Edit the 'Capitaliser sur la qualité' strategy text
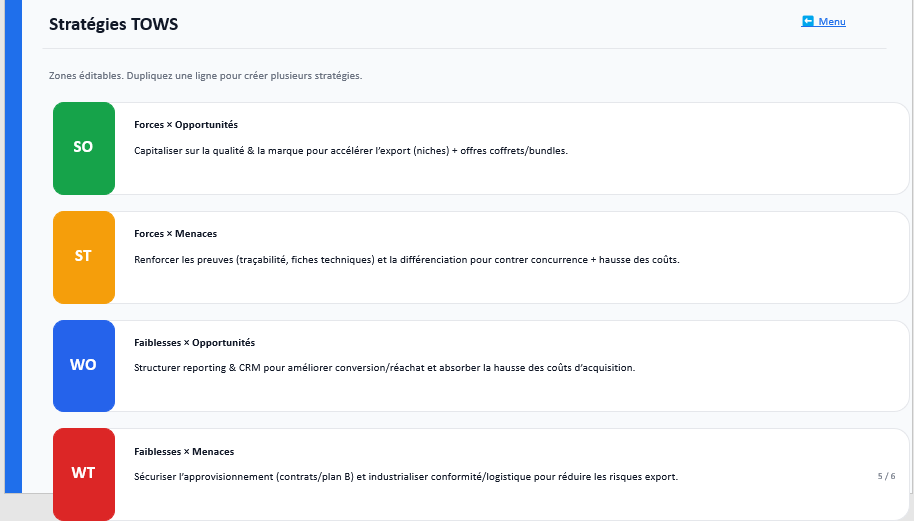The height and width of the screenshot is (521, 914). [350, 150]
